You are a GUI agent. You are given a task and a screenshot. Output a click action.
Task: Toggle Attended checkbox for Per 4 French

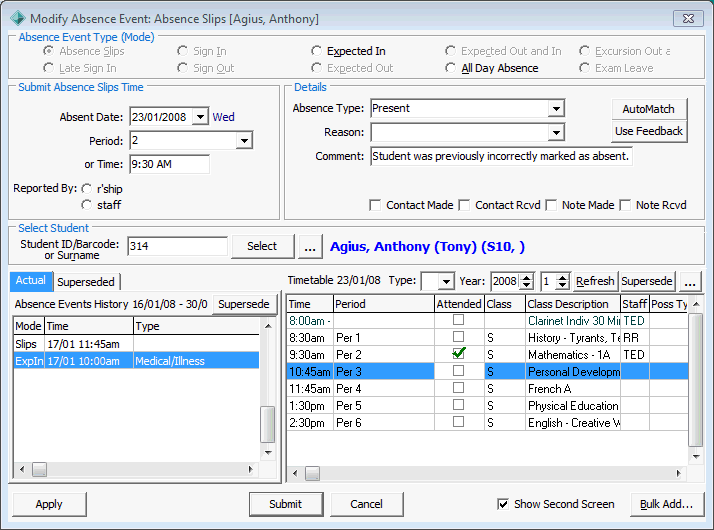tap(459, 388)
